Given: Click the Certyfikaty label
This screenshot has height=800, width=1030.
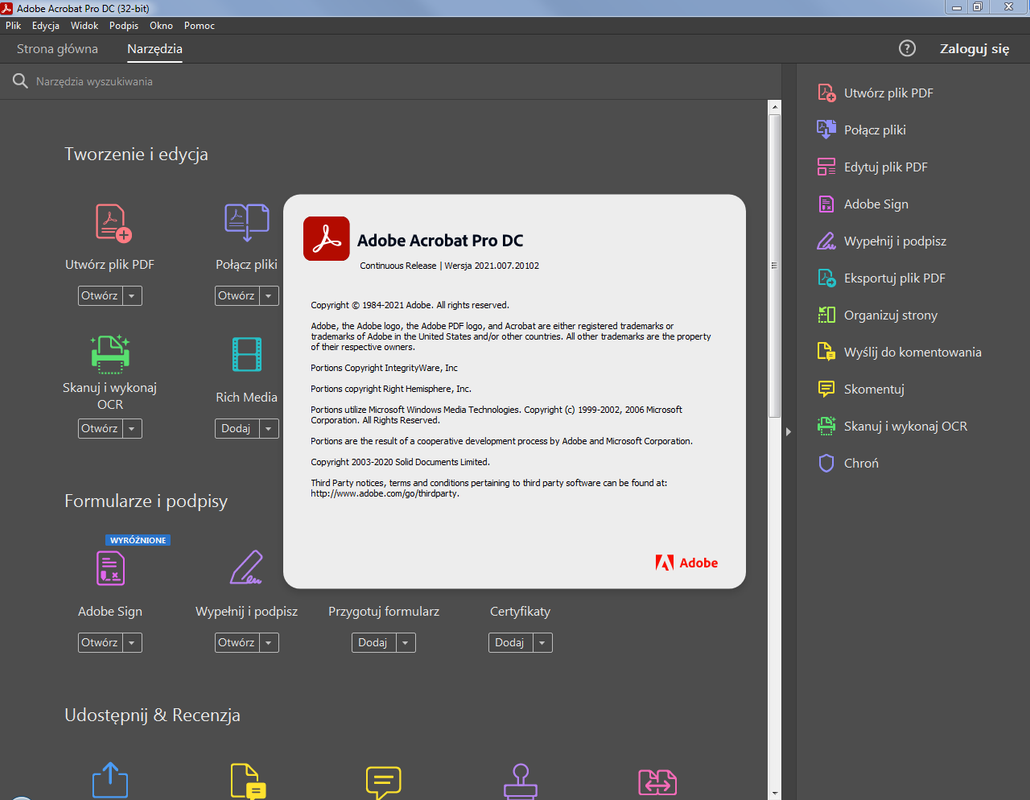Looking at the screenshot, I should click(x=520, y=611).
